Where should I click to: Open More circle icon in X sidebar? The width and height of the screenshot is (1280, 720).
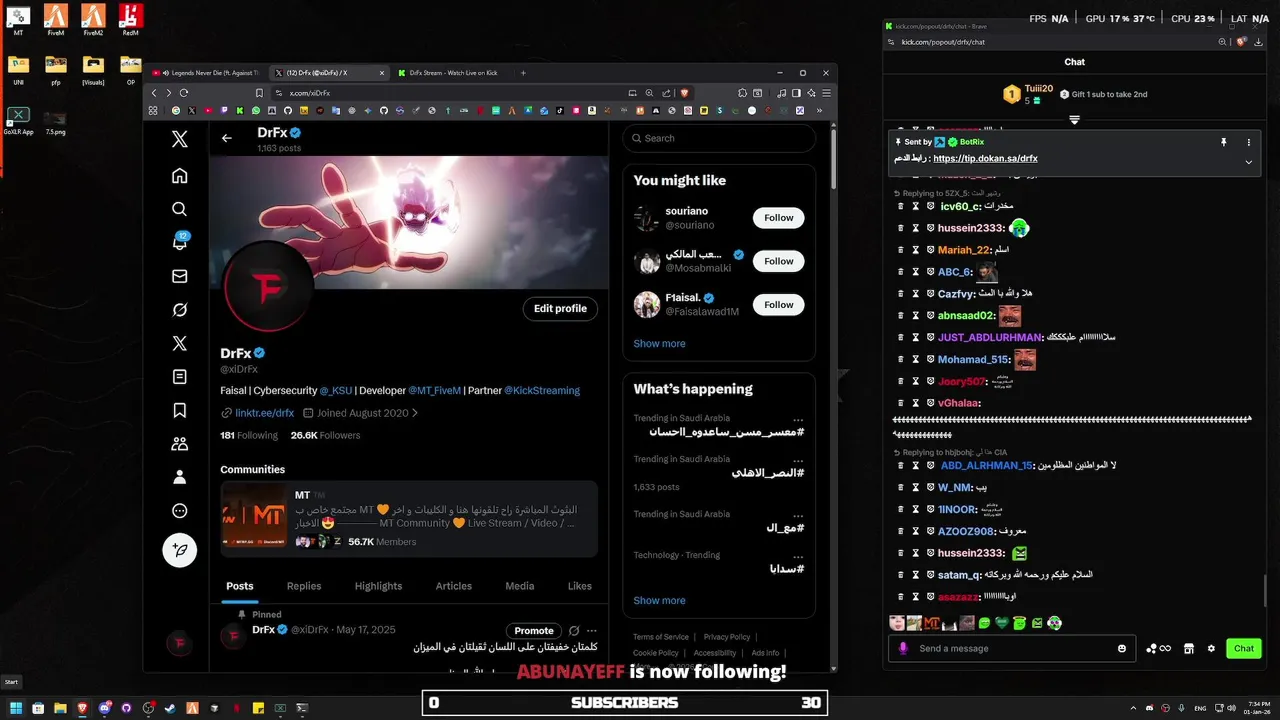[180, 511]
